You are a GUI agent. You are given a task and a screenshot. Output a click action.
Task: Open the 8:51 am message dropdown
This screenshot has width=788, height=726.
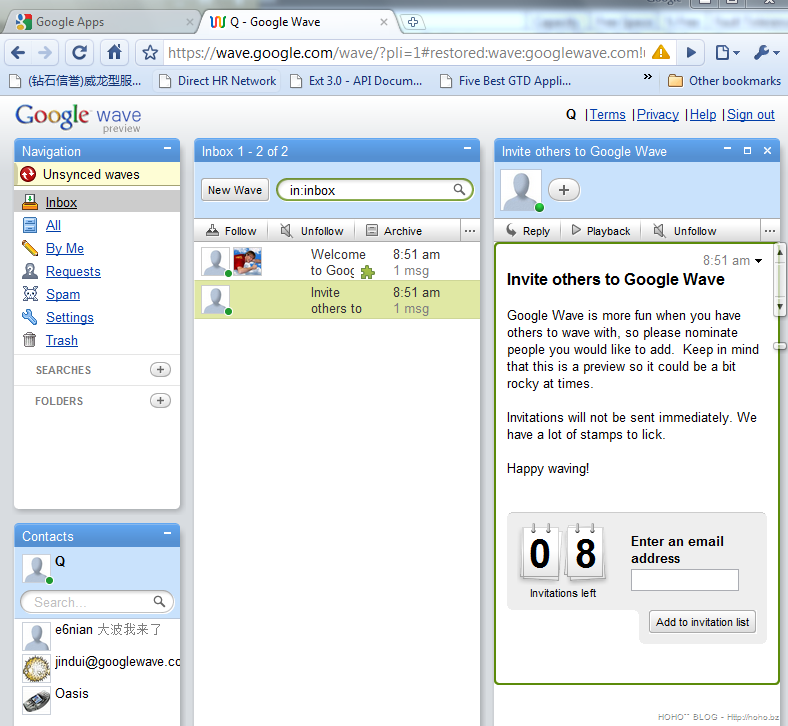[758, 260]
